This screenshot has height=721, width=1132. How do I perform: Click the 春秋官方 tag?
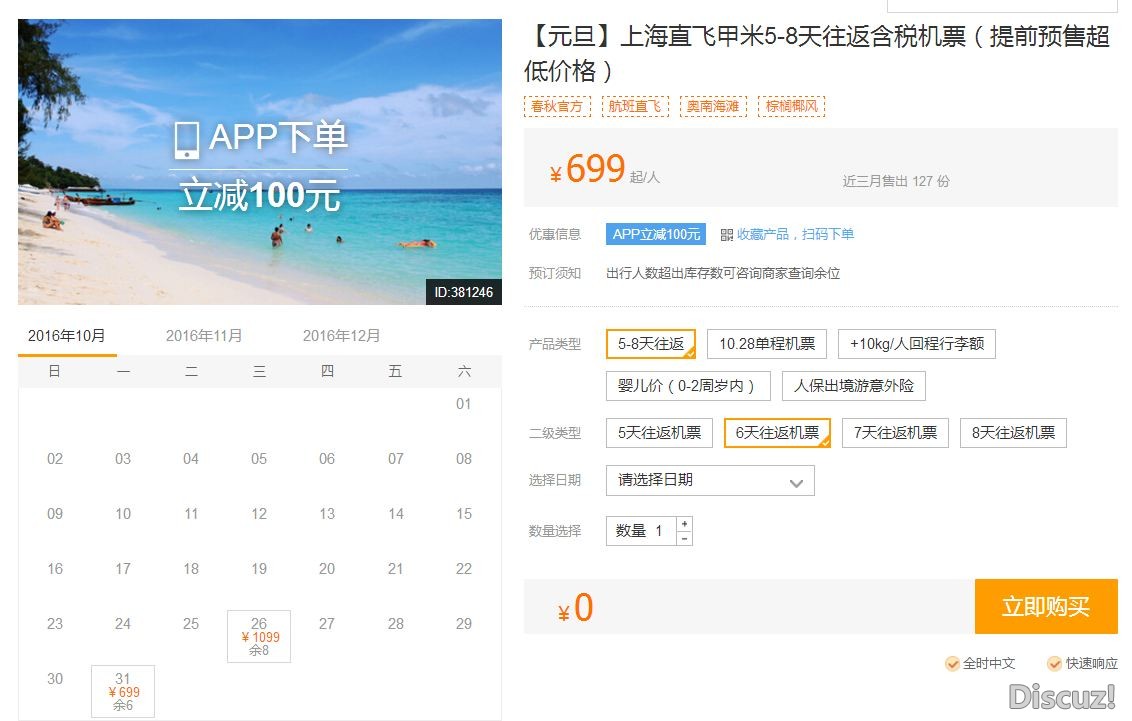coord(557,106)
